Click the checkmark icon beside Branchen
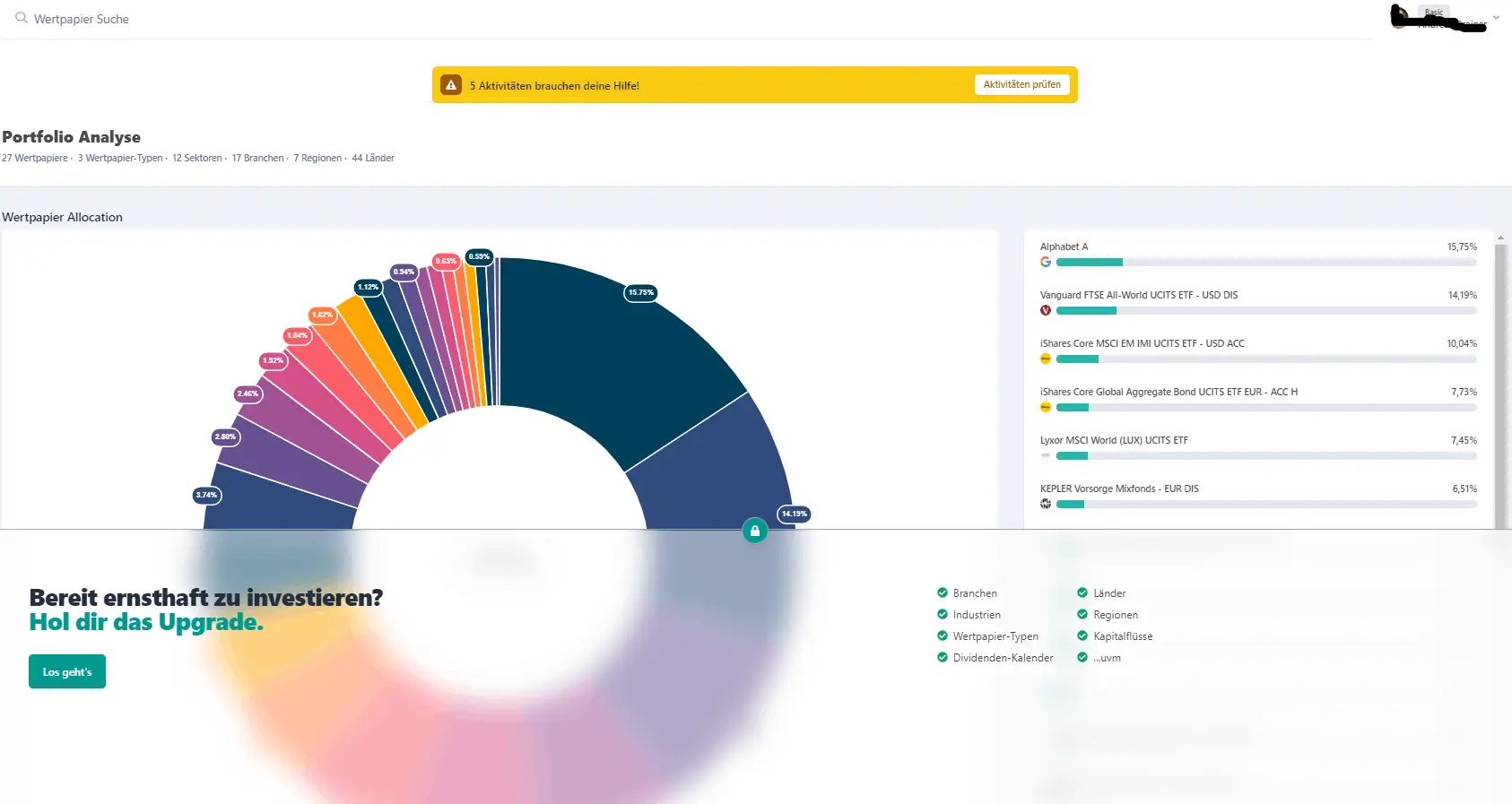 click(943, 592)
